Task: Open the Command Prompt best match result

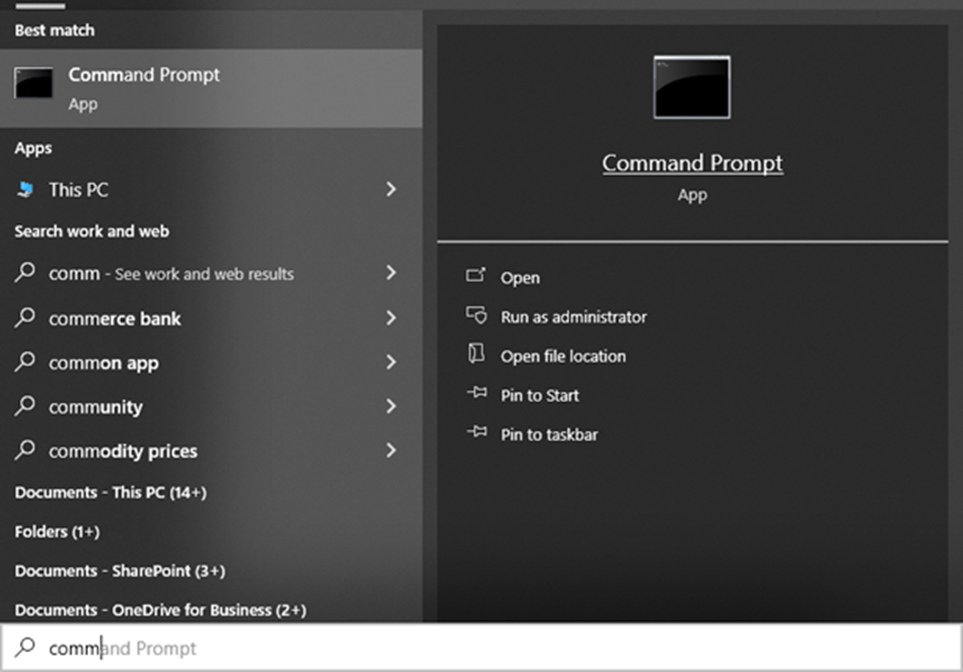Action: (211, 88)
